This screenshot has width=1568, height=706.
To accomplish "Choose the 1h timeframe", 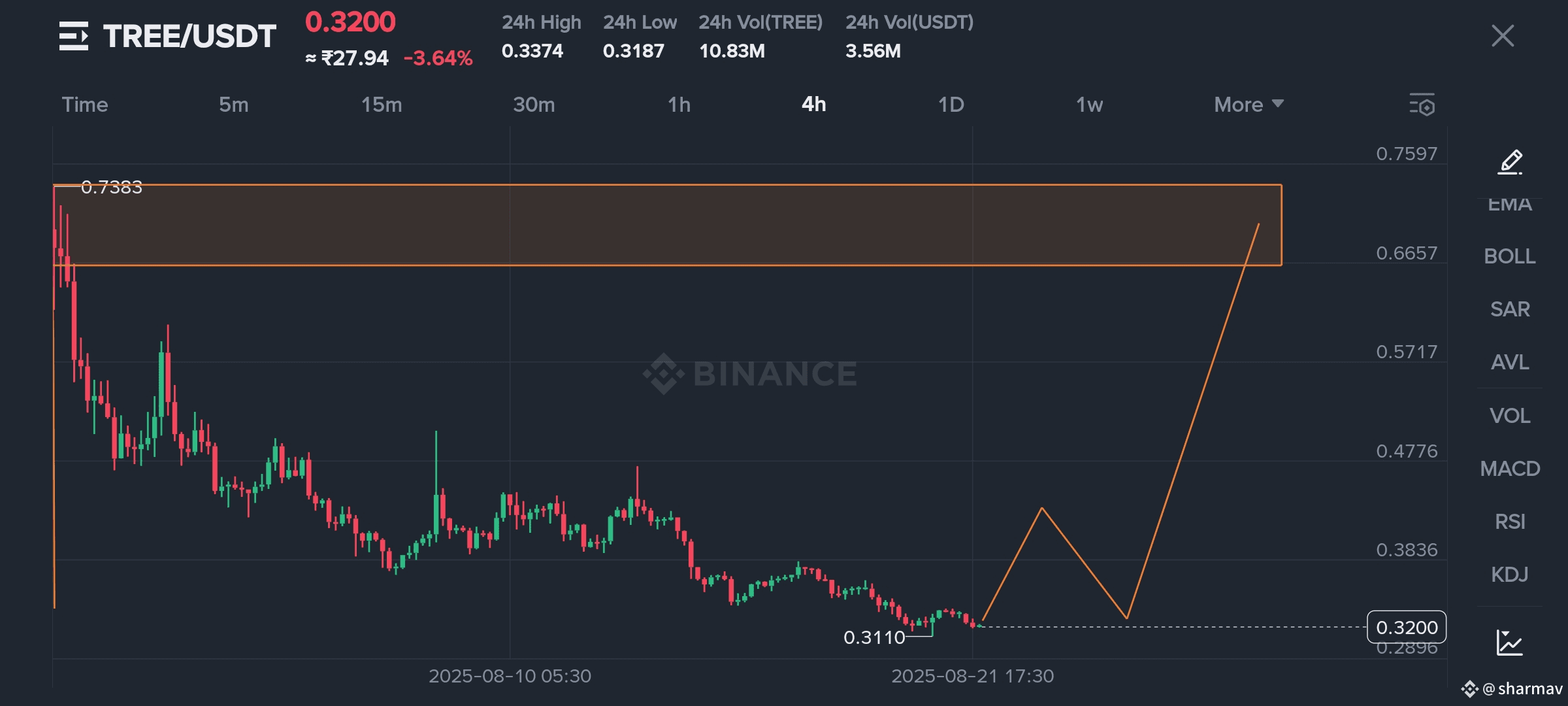I will pyautogui.click(x=679, y=105).
